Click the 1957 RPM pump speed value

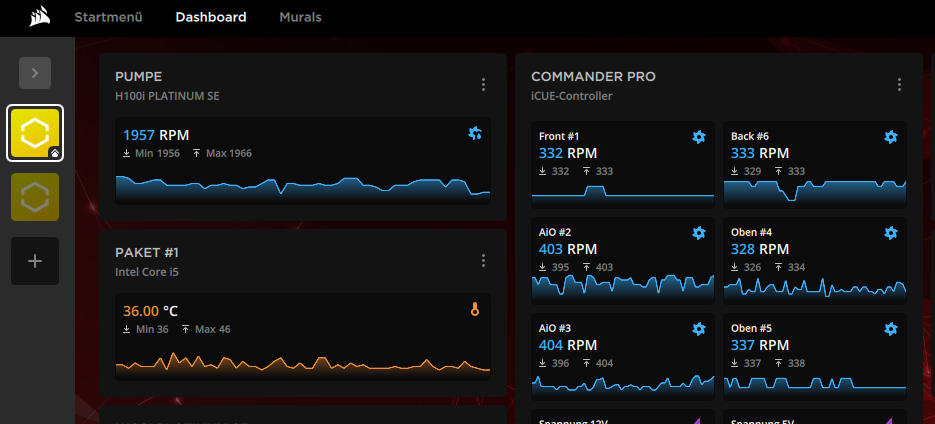156,135
